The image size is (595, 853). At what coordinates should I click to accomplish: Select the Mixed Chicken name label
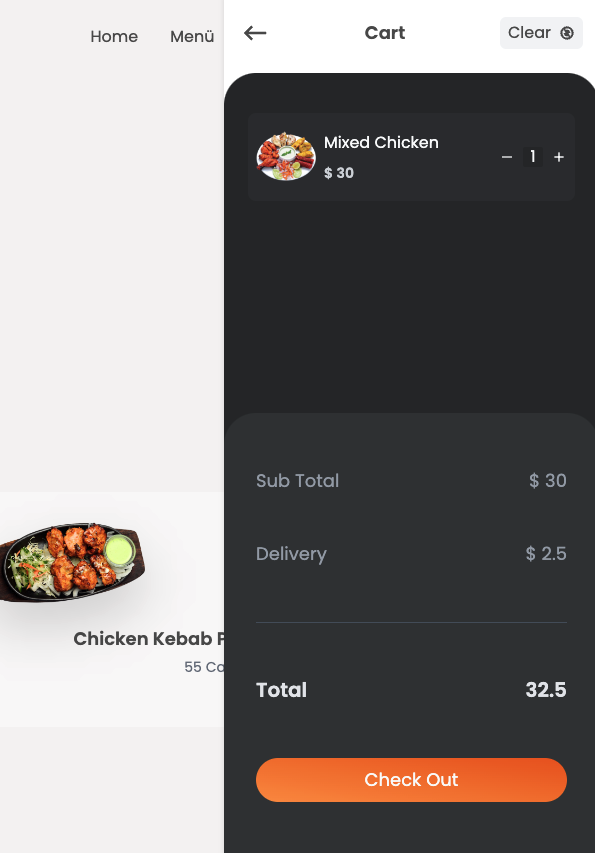pyautogui.click(x=381, y=143)
